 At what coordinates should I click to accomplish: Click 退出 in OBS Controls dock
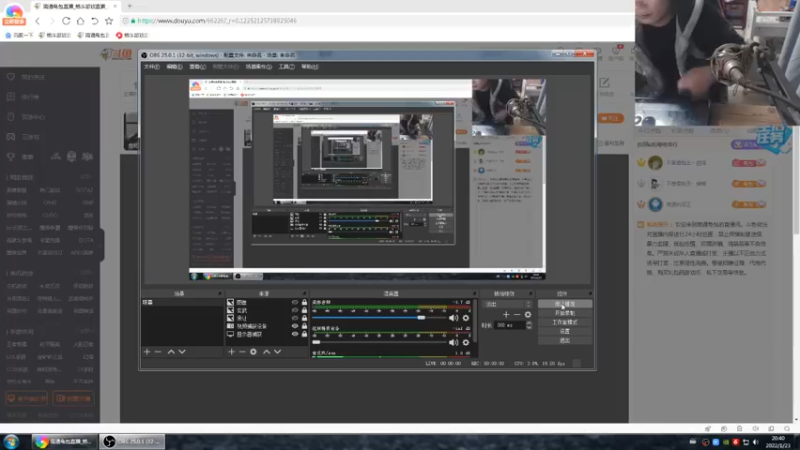(x=565, y=340)
